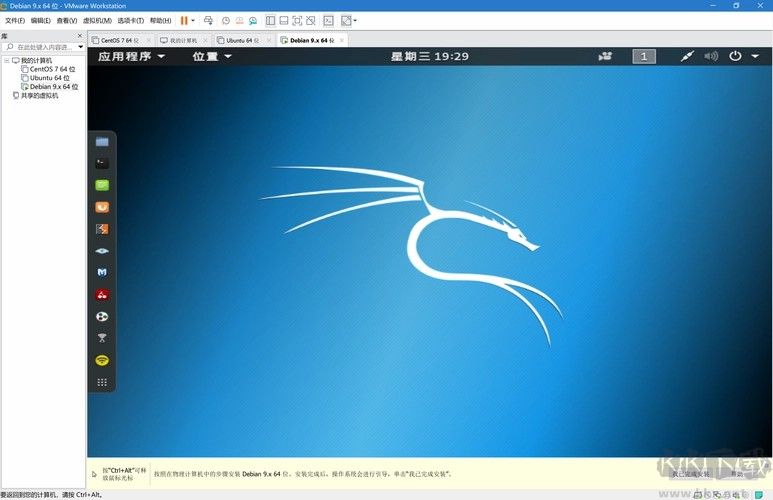773x500 pixels.
Task: Close the Ubuntu 64 位 tab
Action: point(269,40)
